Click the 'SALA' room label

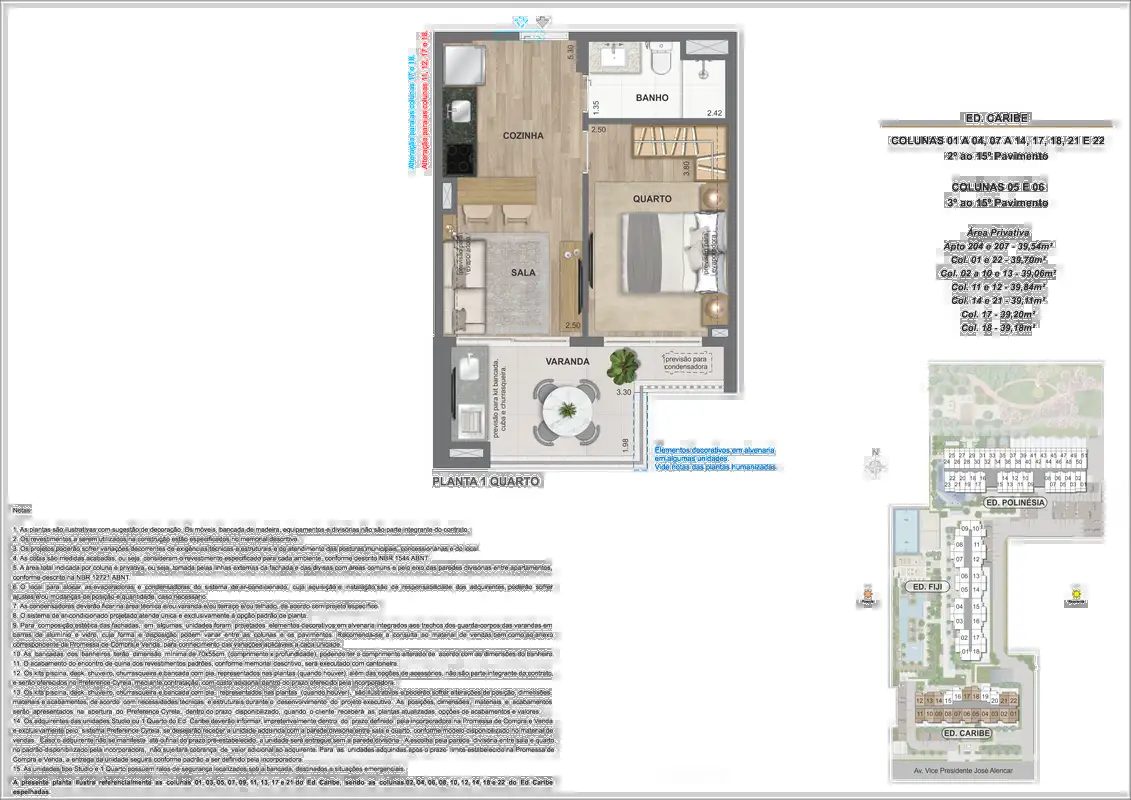point(524,272)
